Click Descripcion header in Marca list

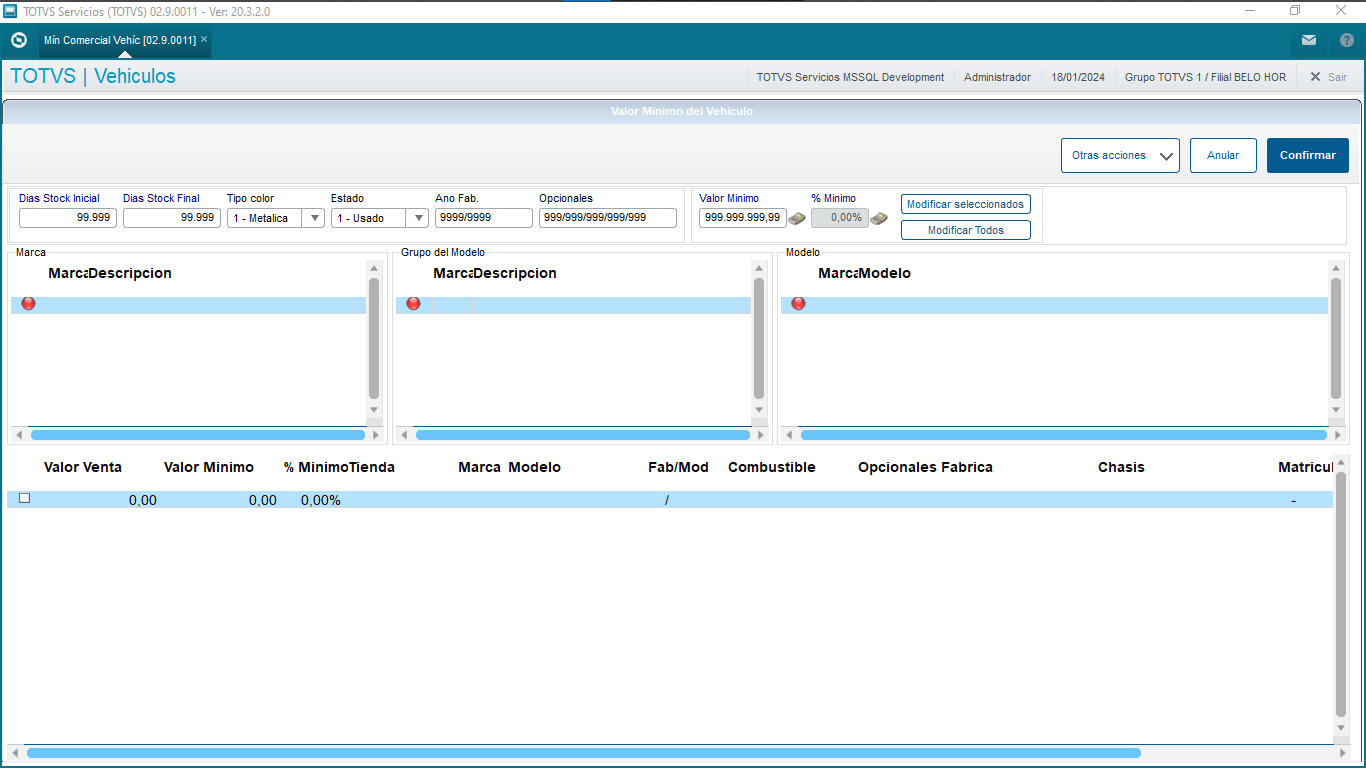(x=130, y=273)
